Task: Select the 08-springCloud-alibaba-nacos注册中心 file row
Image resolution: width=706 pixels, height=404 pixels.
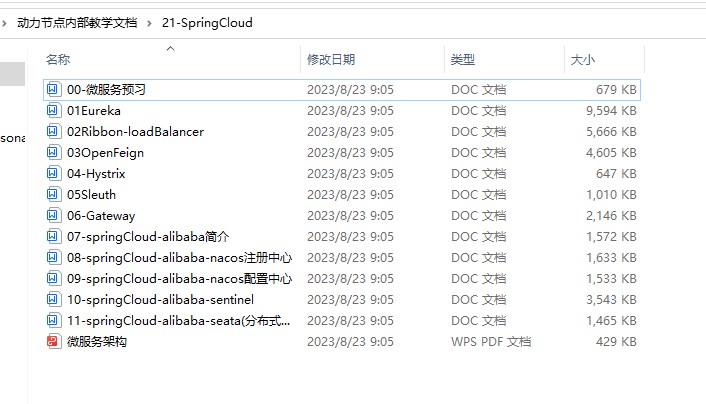Action: point(342,258)
